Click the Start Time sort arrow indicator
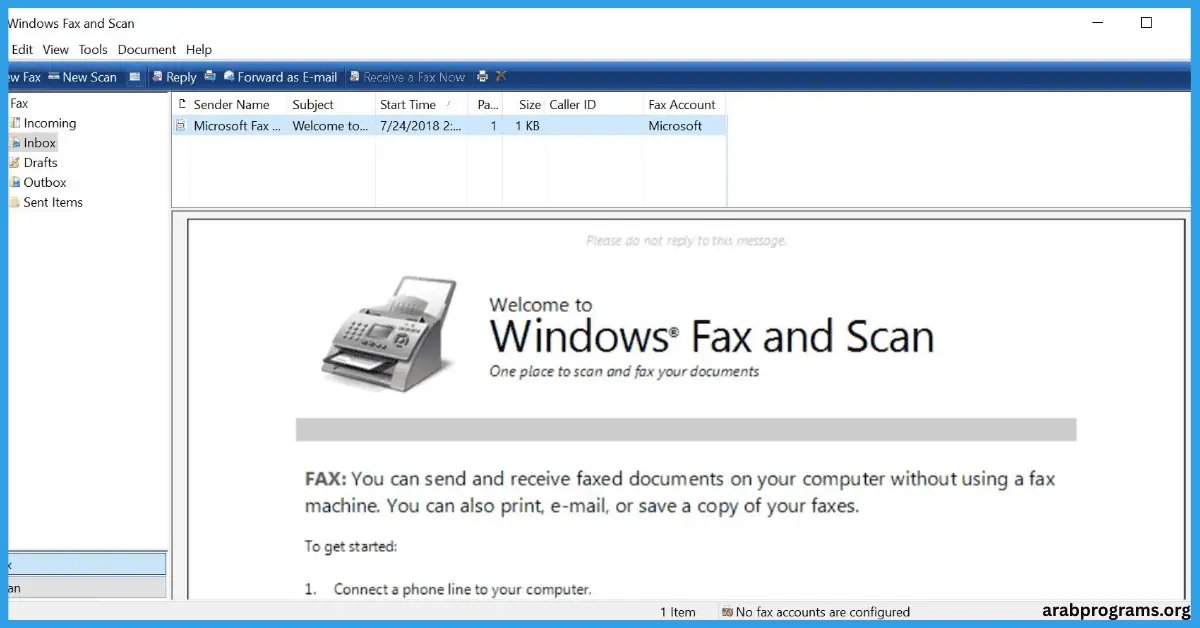 click(449, 104)
